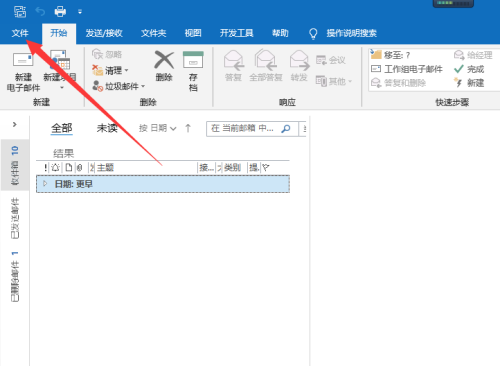Open the 文件 menu tab
The image size is (500, 366).
tap(20, 33)
